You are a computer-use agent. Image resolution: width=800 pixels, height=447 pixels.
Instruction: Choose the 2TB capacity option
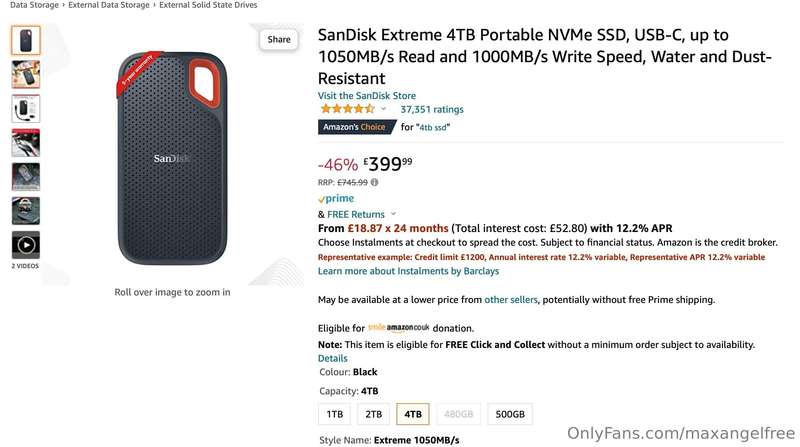[373, 414]
